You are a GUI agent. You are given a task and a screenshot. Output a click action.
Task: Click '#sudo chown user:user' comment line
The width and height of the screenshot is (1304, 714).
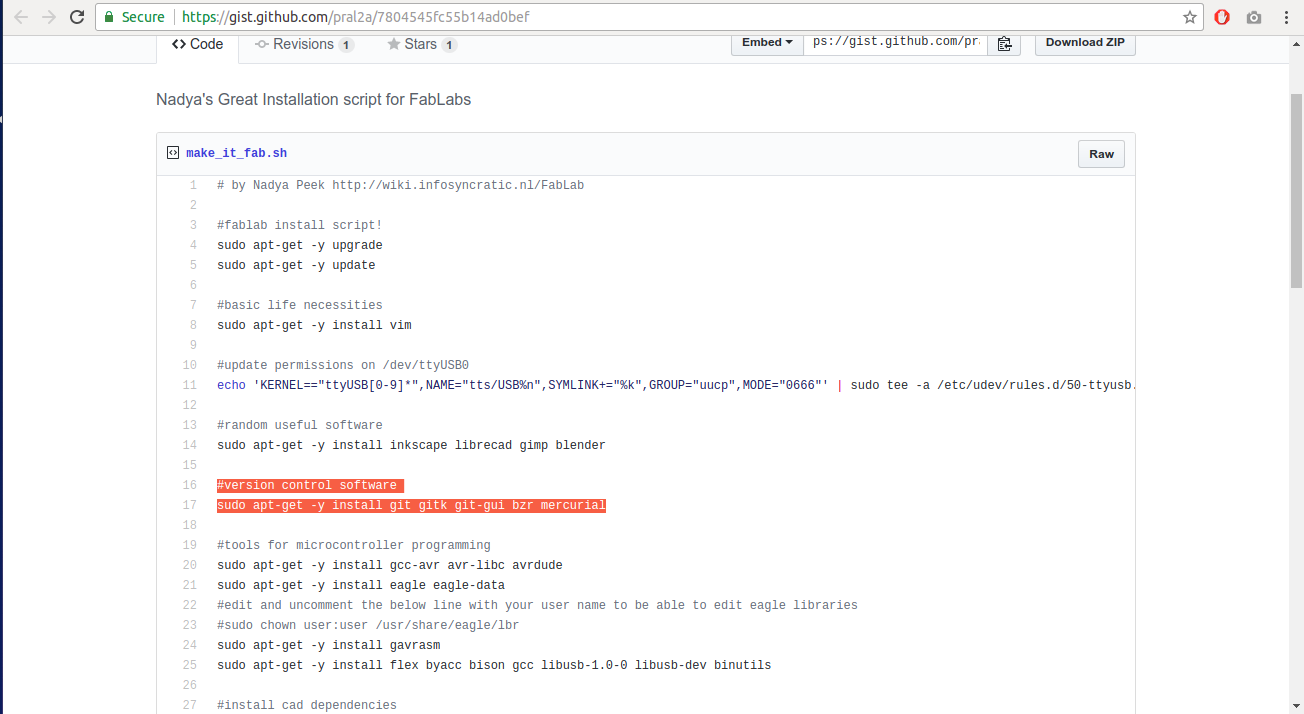pos(368,625)
